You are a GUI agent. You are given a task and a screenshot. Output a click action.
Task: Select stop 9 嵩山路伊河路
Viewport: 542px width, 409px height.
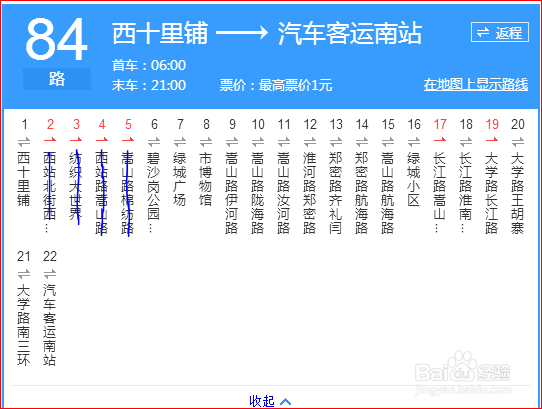coord(232,193)
